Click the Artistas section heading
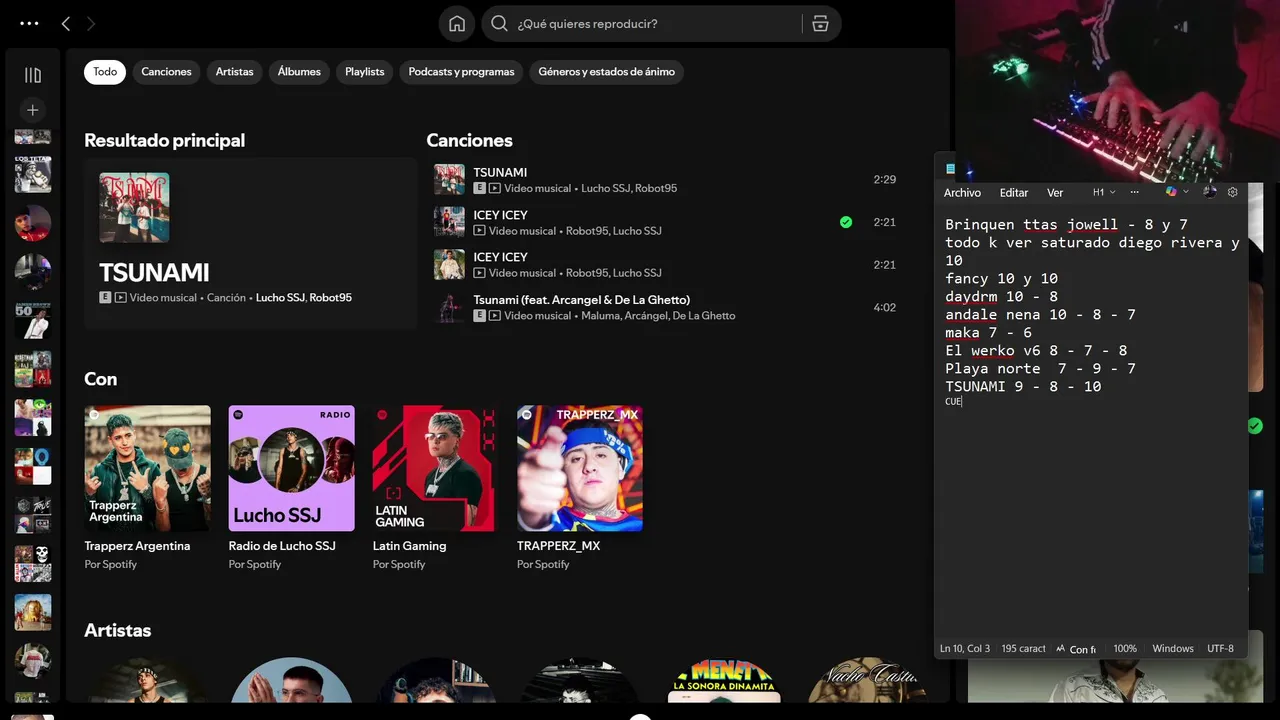 coord(117,630)
